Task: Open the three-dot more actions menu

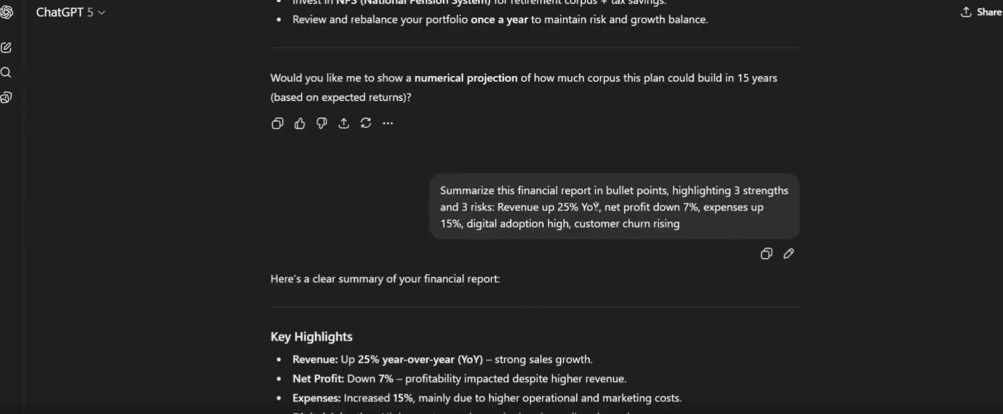Action: (x=388, y=123)
